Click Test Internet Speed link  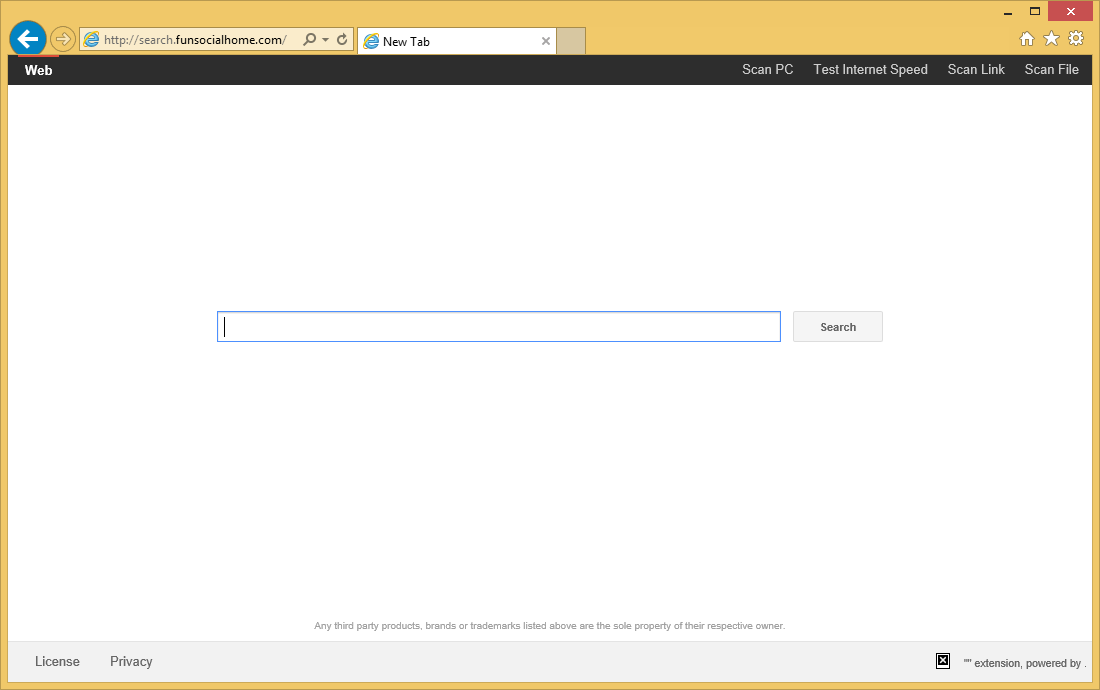(x=870, y=70)
